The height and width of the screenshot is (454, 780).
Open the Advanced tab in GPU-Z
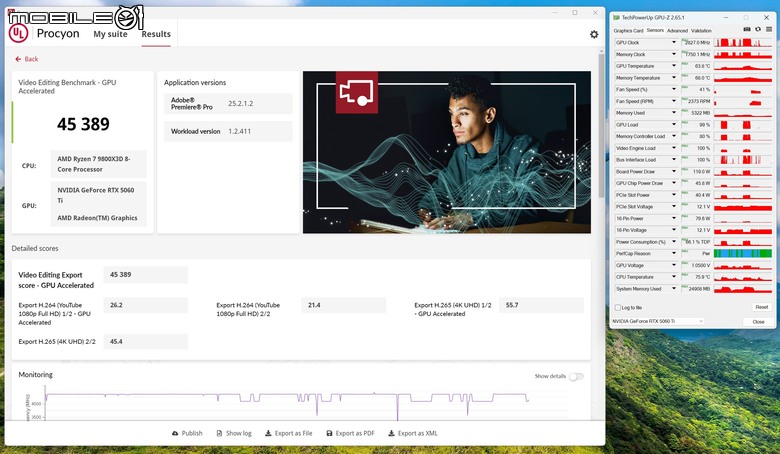pyautogui.click(x=677, y=30)
